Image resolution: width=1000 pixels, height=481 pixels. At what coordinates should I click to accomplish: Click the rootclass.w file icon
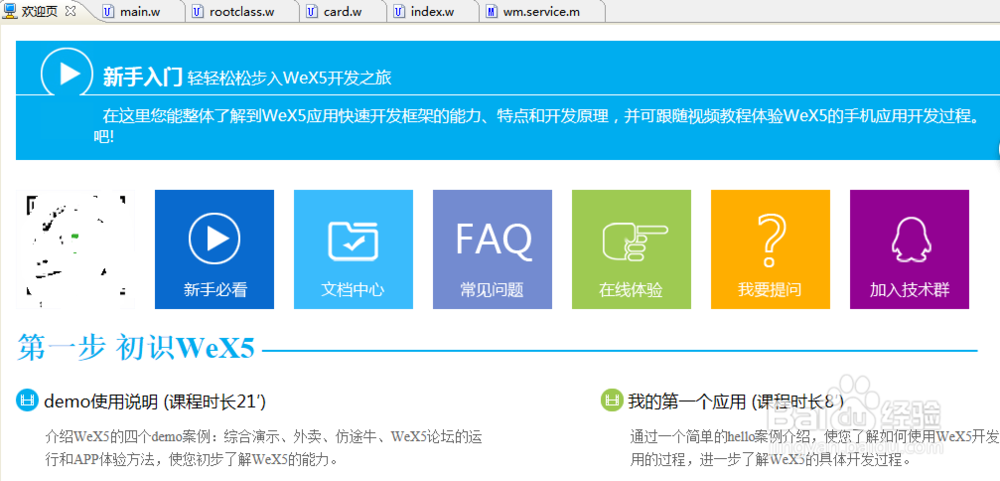point(198,11)
